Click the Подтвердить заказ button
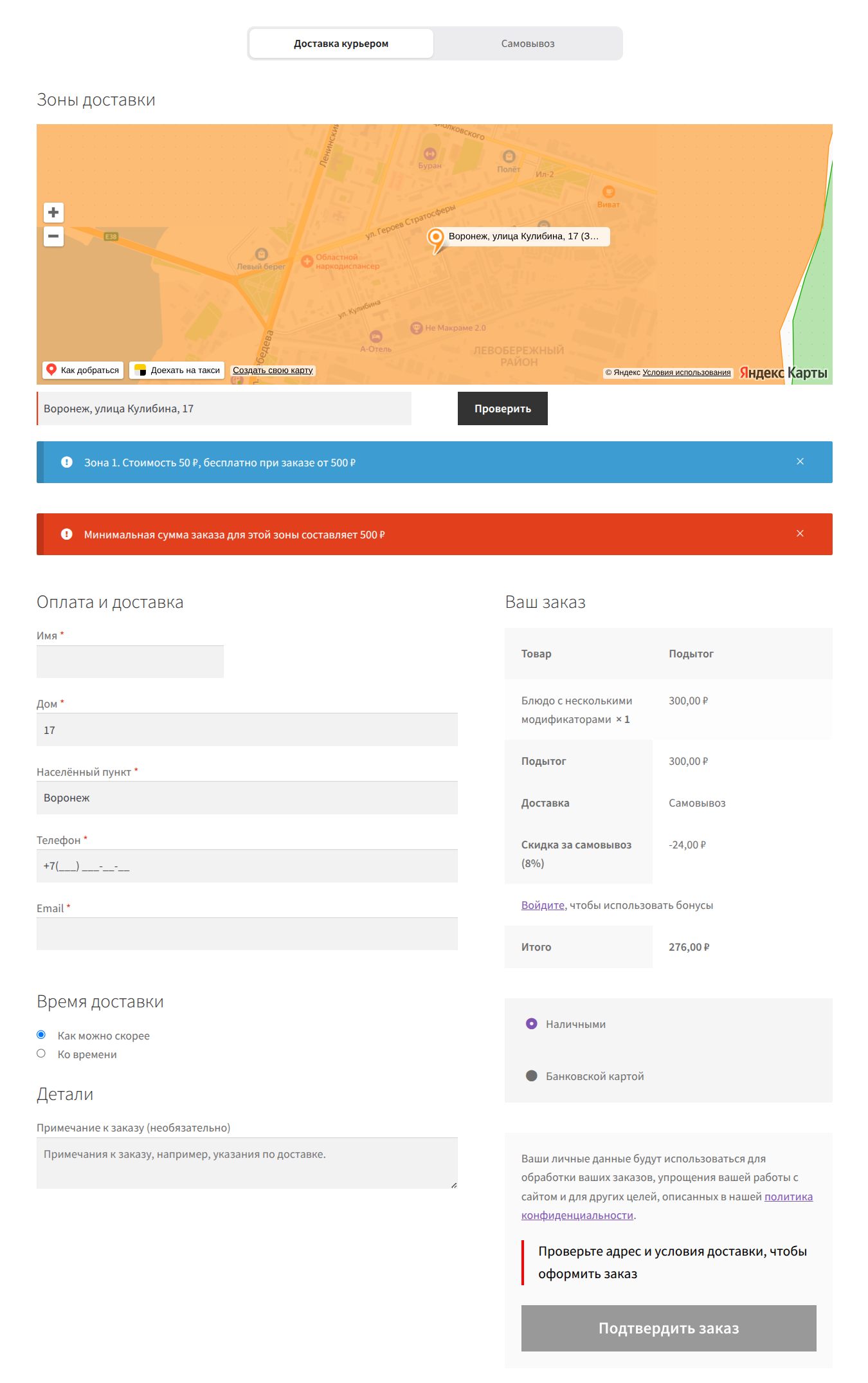The image size is (868, 1383). click(669, 1328)
